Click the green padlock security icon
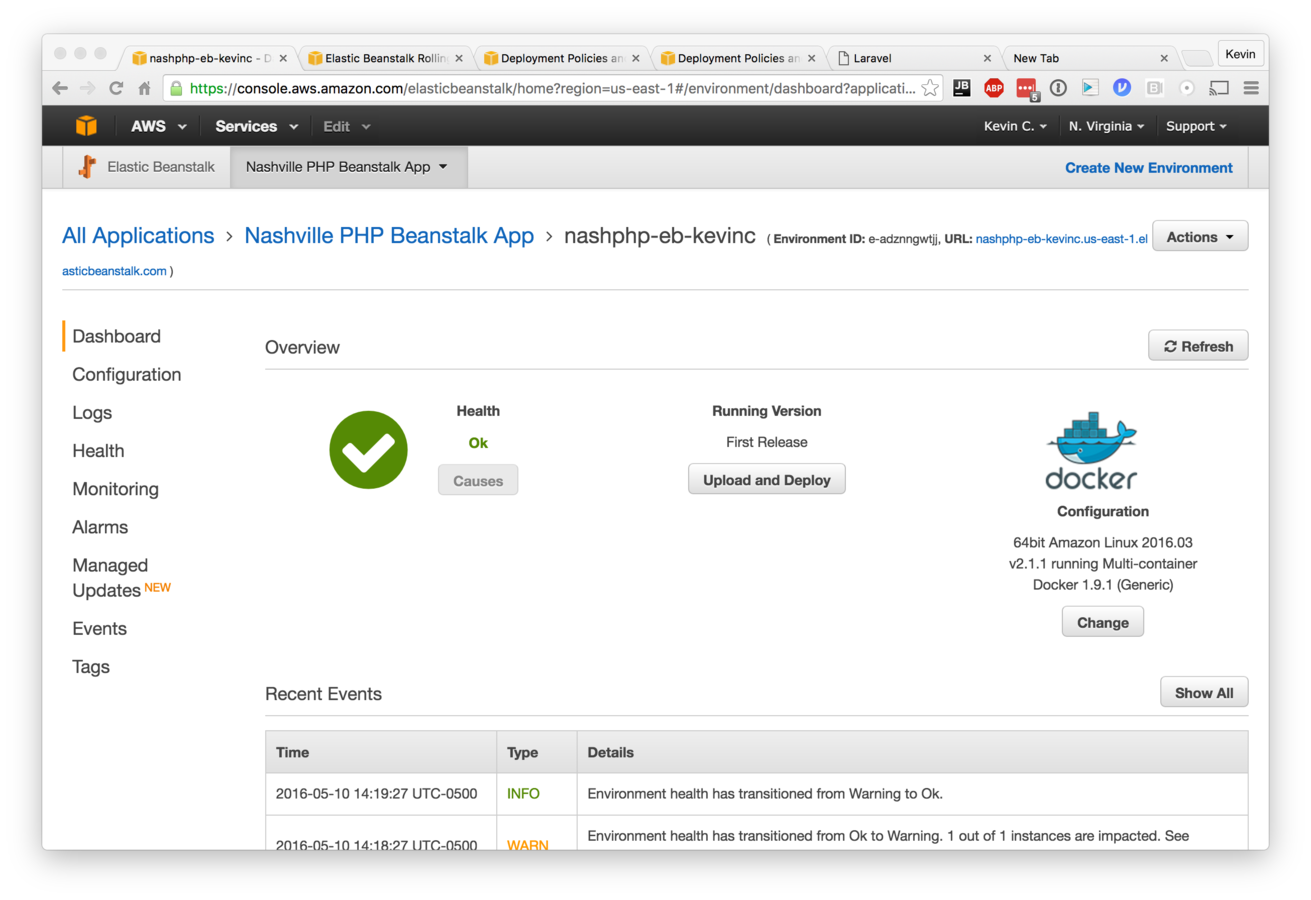This screenshot has width=1311, height=900. click(177, 88)
